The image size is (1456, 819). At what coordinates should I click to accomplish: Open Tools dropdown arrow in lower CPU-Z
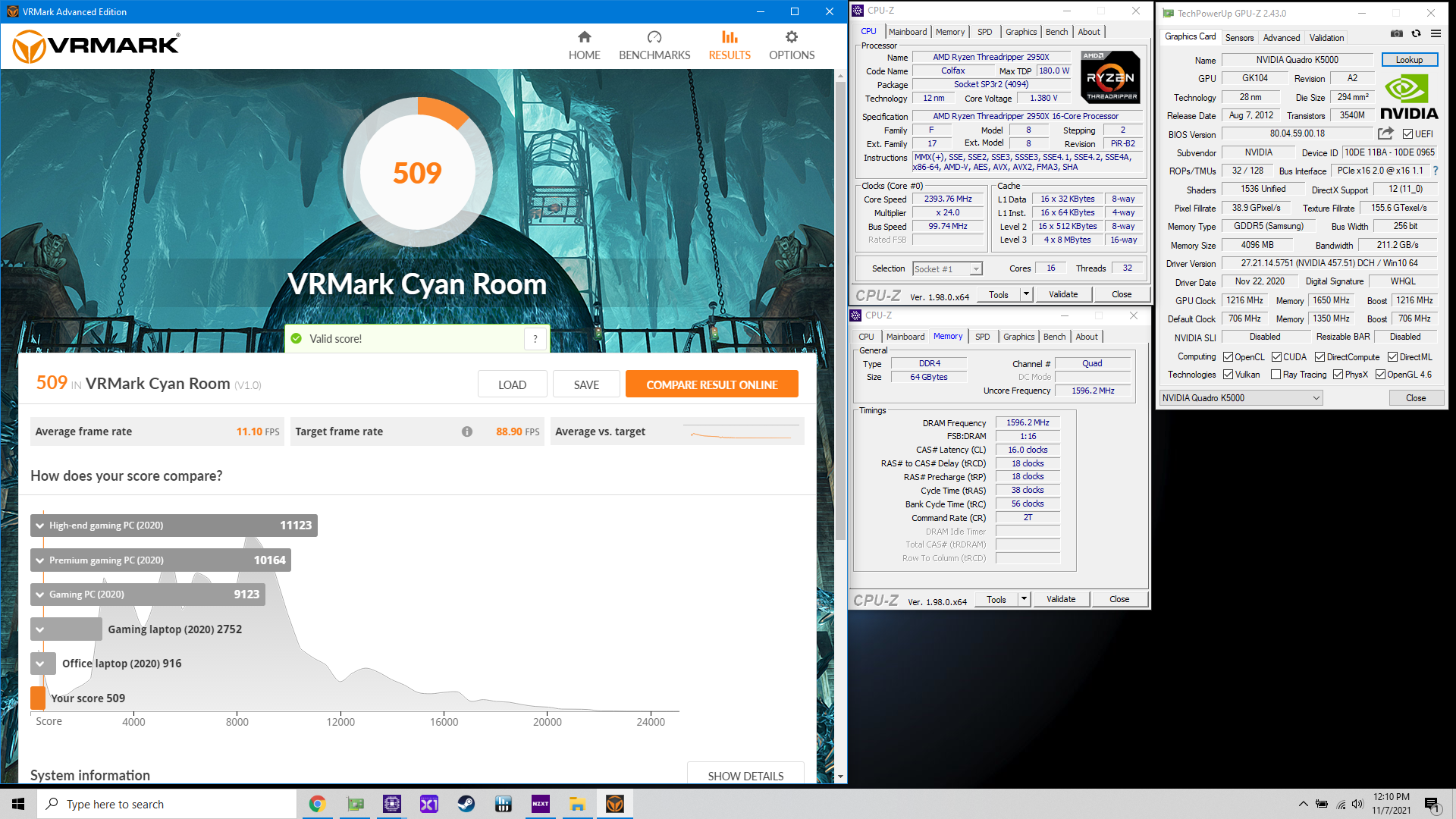1024,599
